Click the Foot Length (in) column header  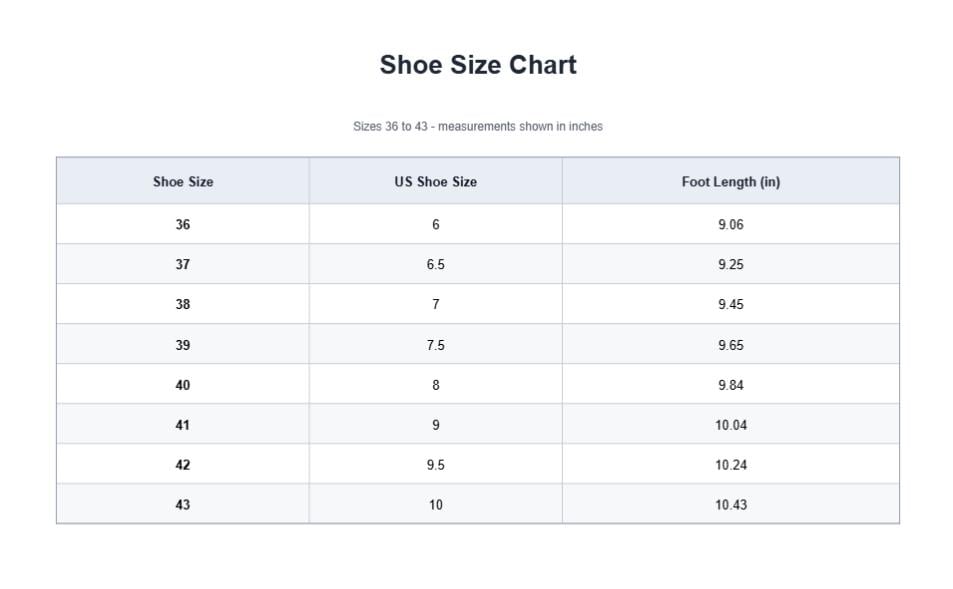731,181
